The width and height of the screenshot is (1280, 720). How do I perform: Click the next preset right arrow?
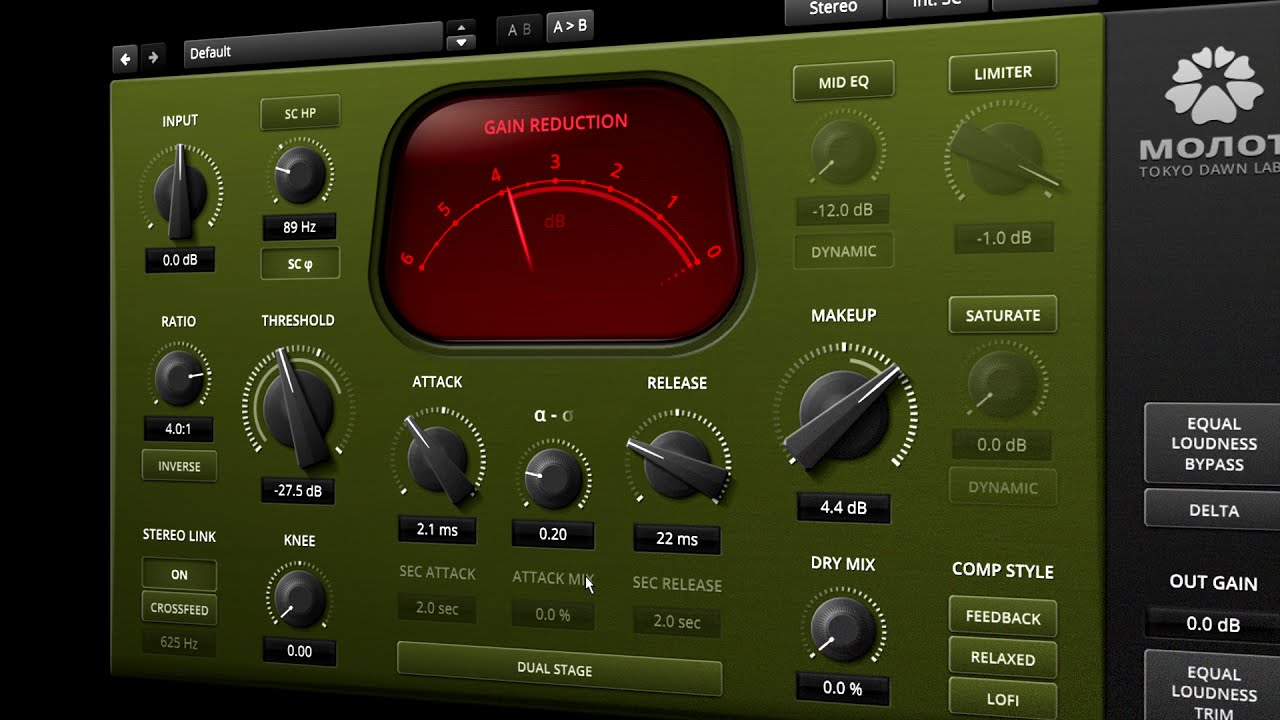tap(153, 59)
